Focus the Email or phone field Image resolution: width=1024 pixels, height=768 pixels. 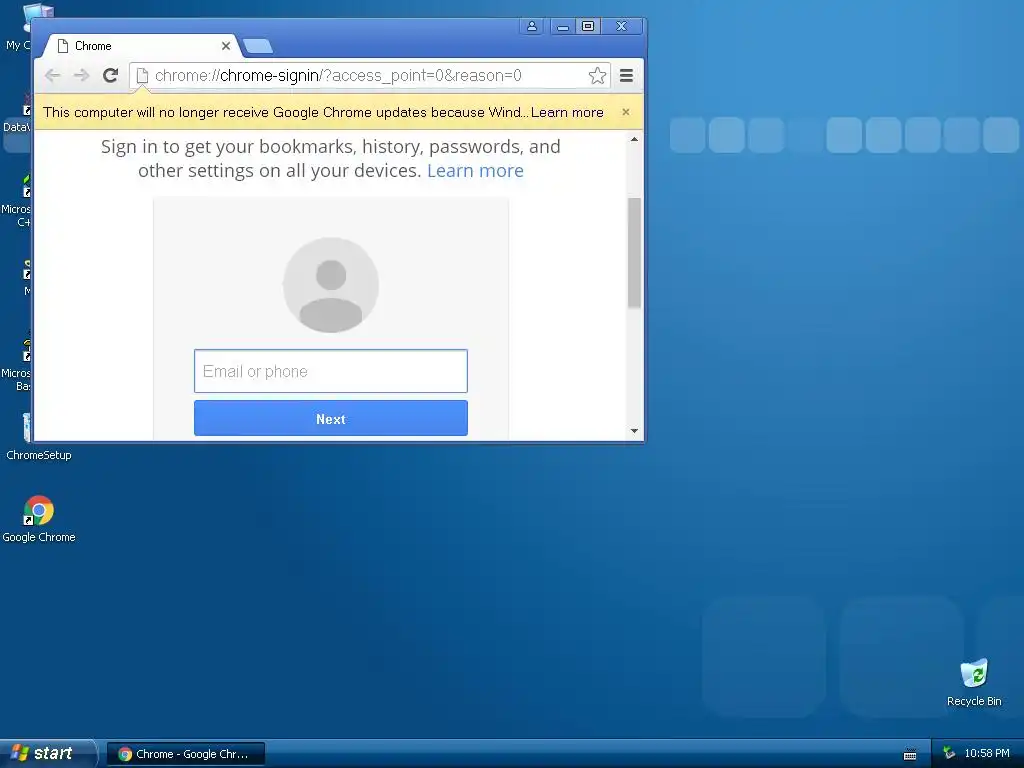point(330,371)
